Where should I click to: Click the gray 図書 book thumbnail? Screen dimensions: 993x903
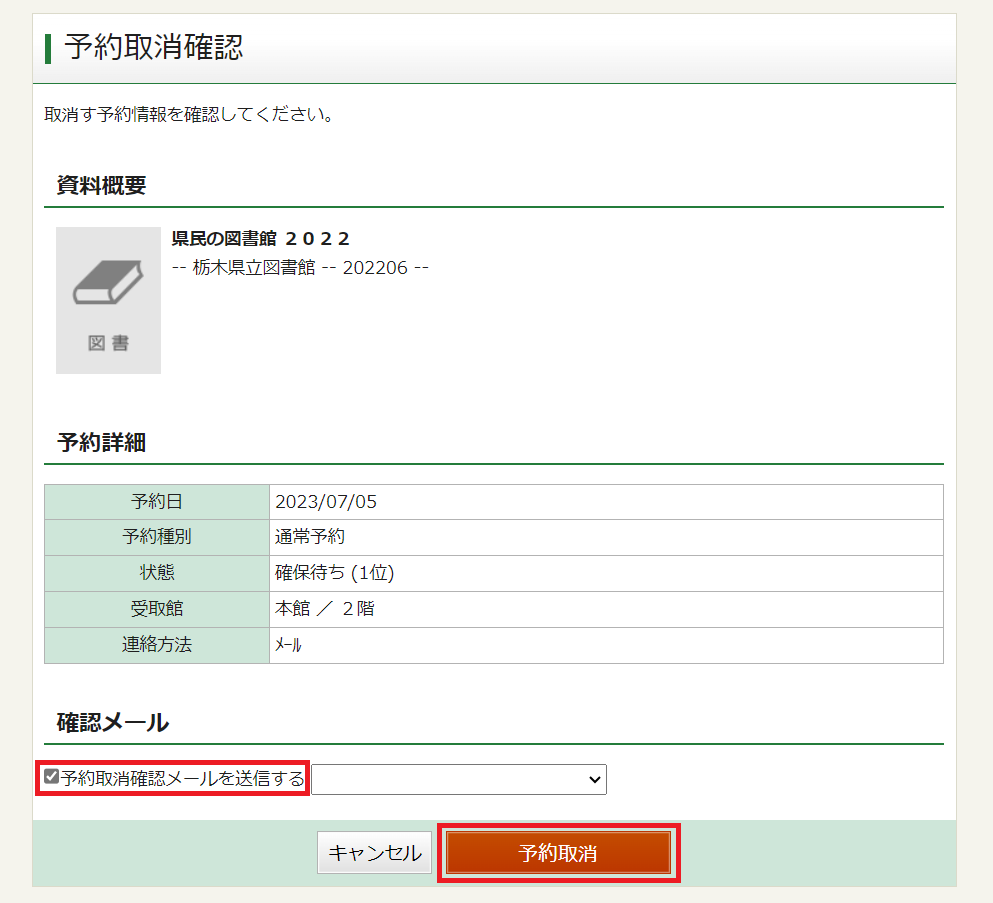tap(108, 300)
